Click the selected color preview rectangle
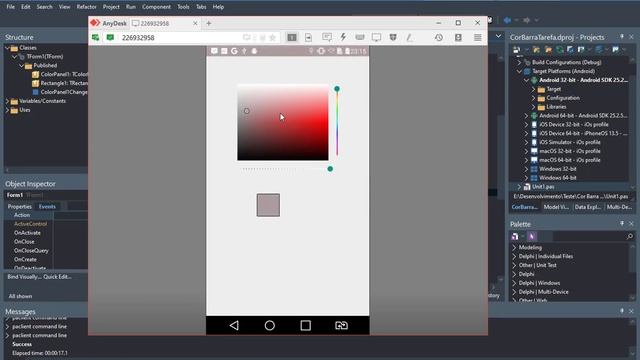 tap(268, 205)
